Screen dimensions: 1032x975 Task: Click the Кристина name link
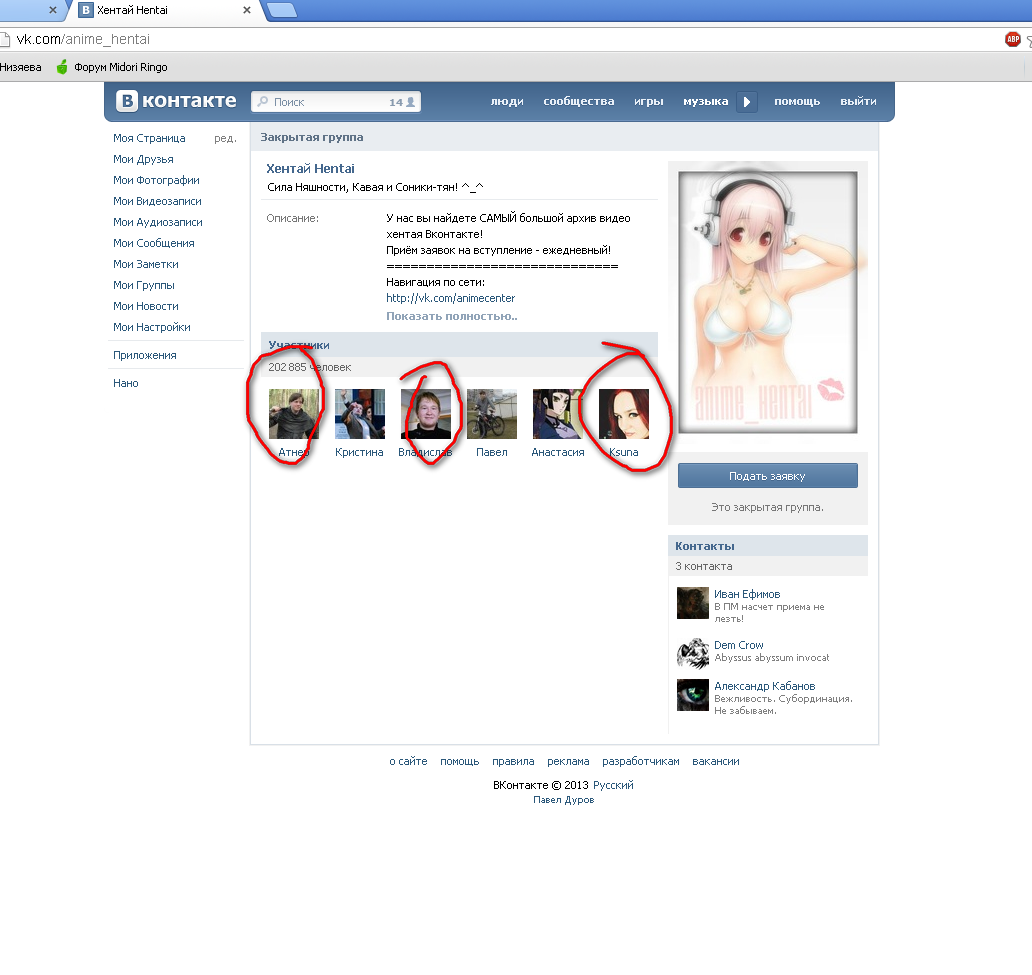(359, 452)
